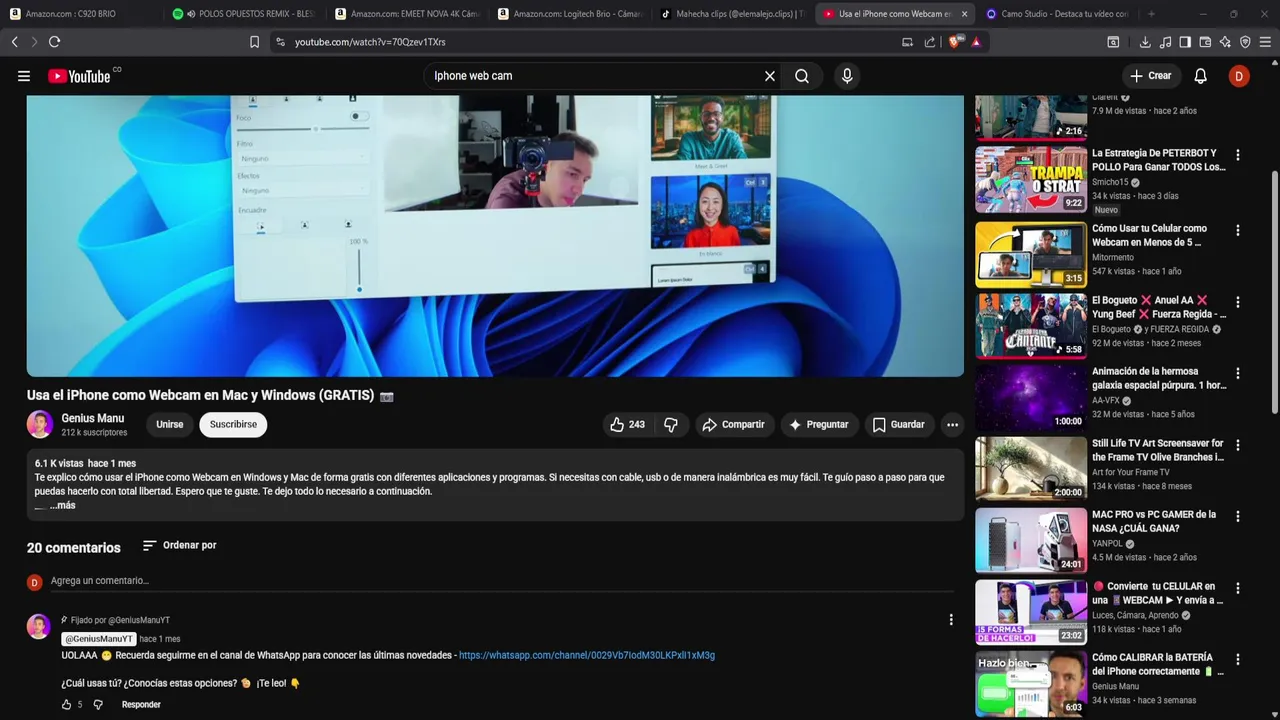
Task: Open options for Still Life TV video
Action: [1238, 445]
